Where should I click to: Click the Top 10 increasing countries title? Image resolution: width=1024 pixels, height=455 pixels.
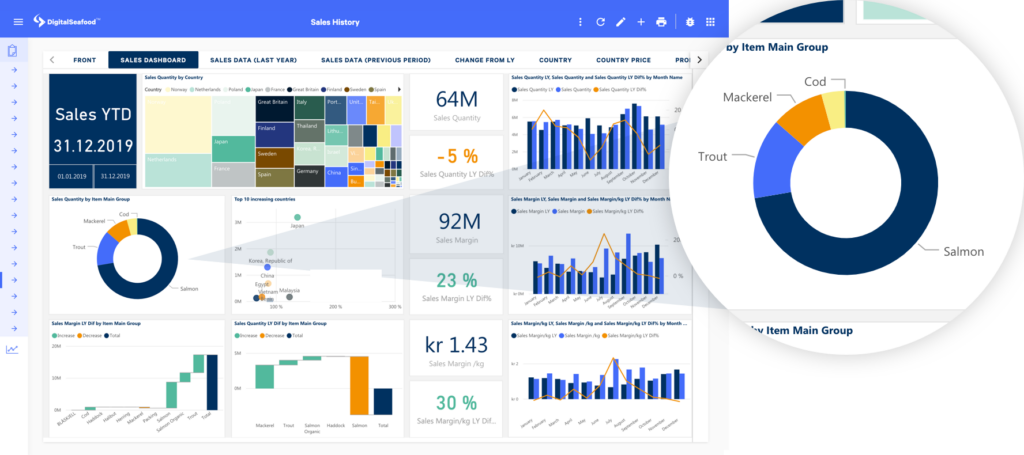[264, 198]
